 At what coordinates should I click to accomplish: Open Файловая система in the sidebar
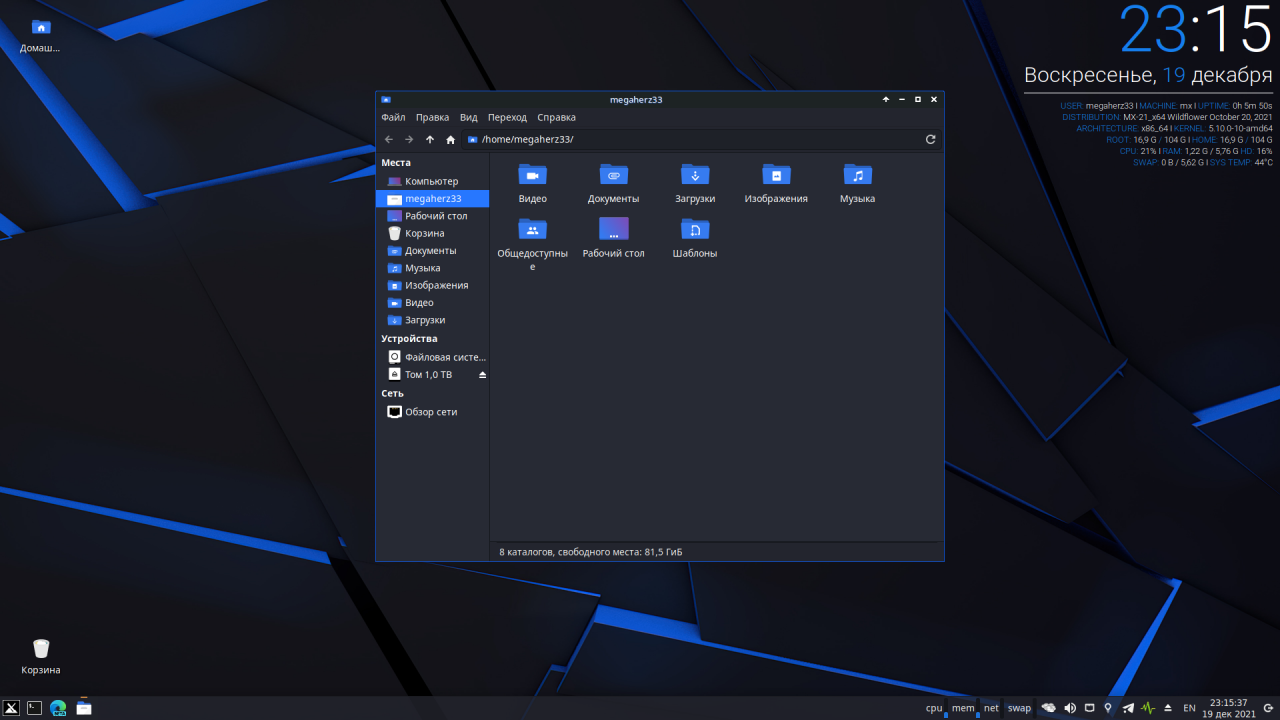pyautogui.click(x=432, y=357)
